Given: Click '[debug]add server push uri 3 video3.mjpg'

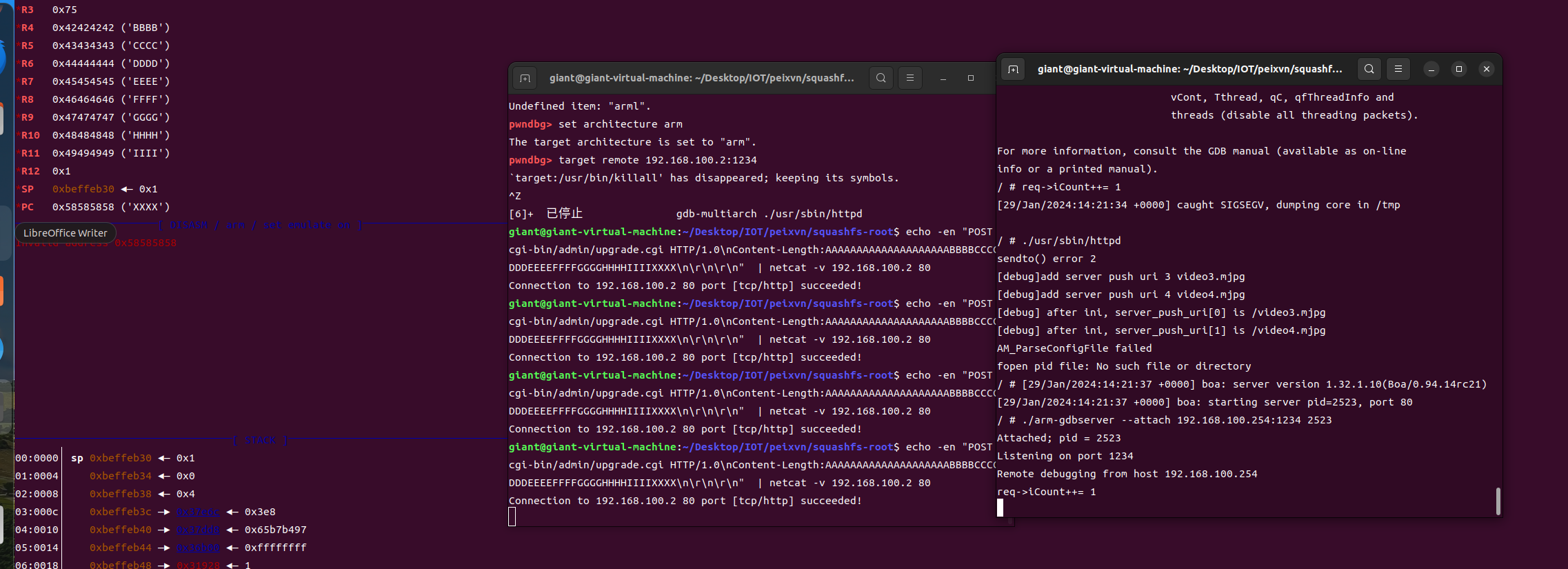Looking at the screenshot, I should (1121, 277).
